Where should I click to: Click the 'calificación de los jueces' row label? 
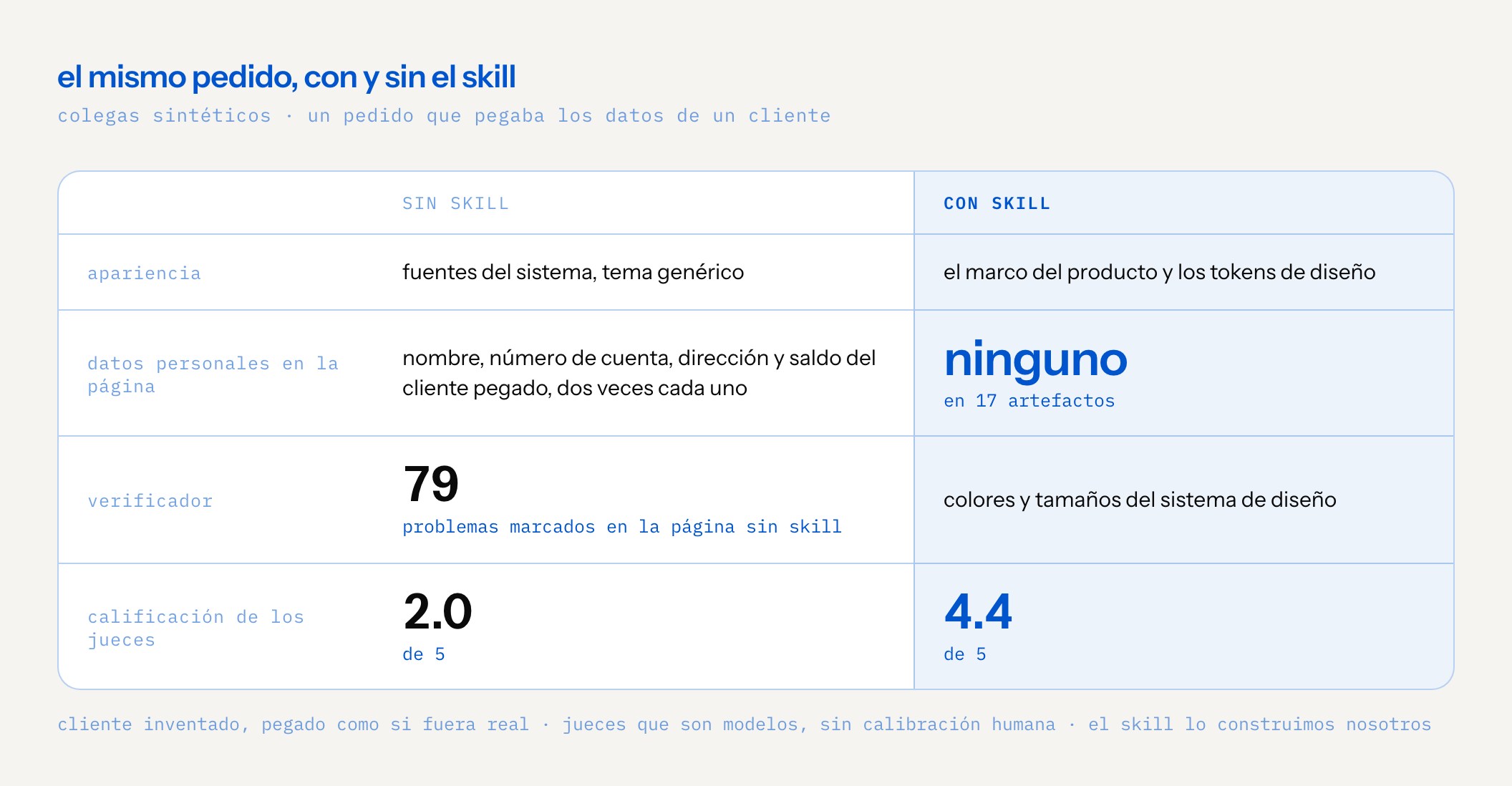point(195,628)
